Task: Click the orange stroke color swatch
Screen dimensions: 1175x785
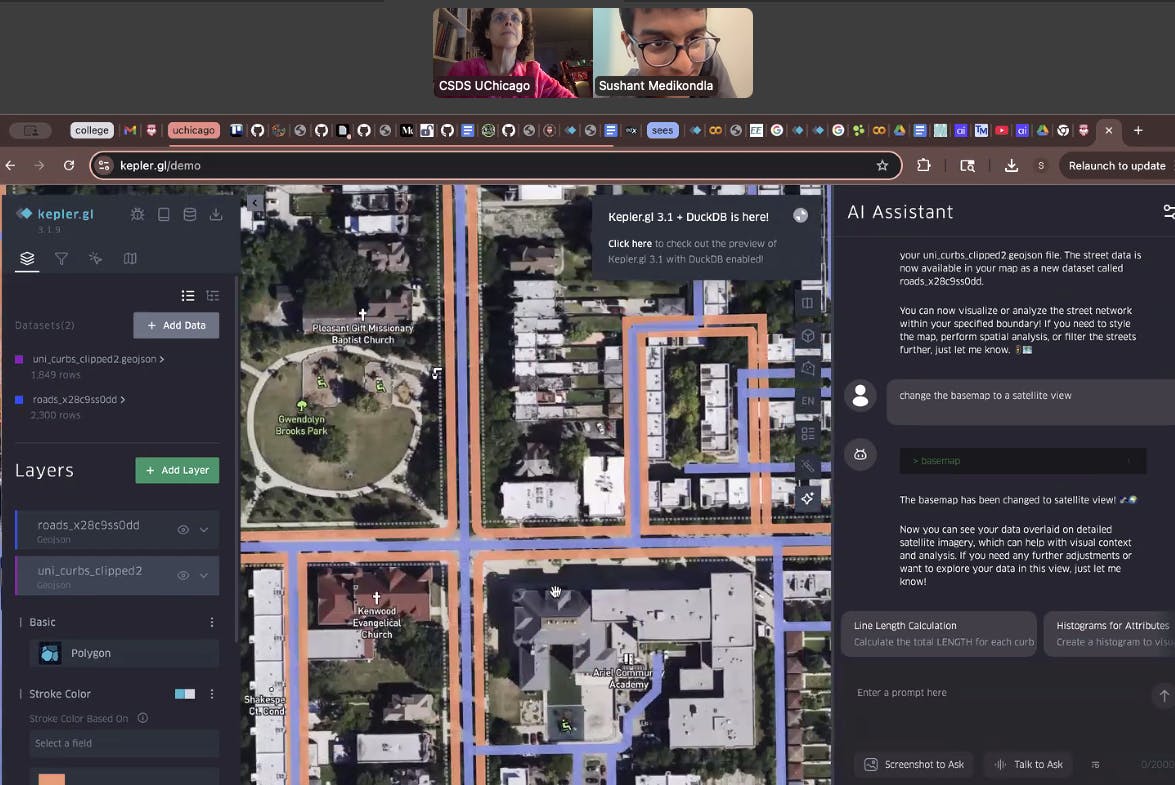Action: 52,779
